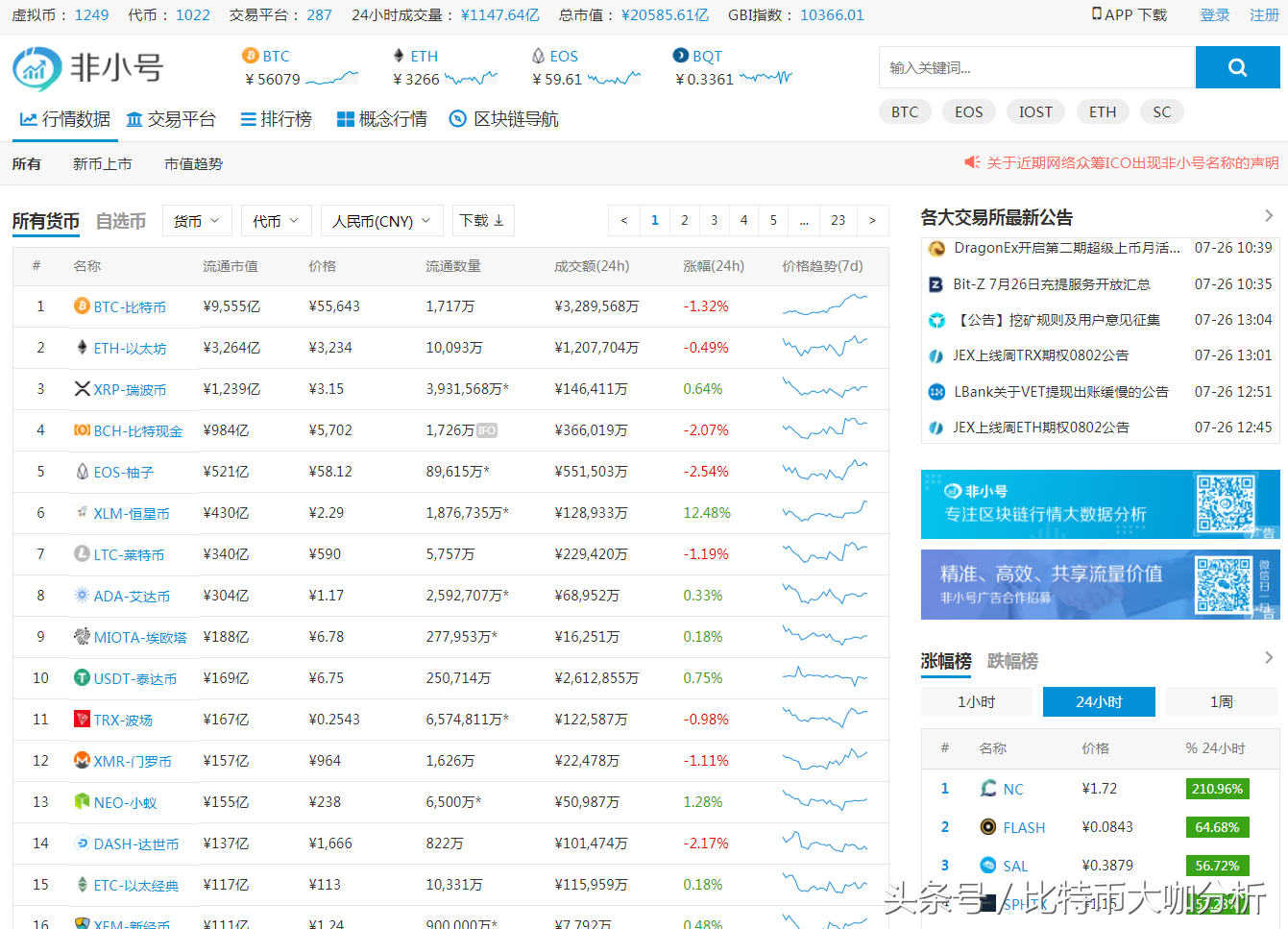This screenshot has height=929, width=1288.
Task: Open JEX上线周ETH期权0802公告 announcement
Action: point(1041,428)
